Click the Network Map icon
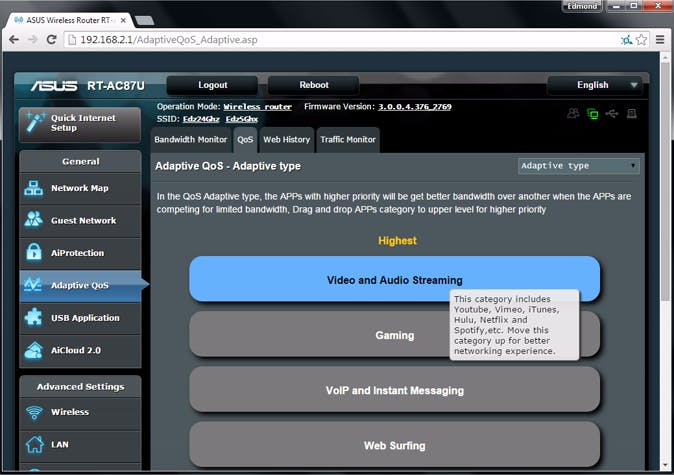The image size is (674, 475). click(x=34, y=188)
